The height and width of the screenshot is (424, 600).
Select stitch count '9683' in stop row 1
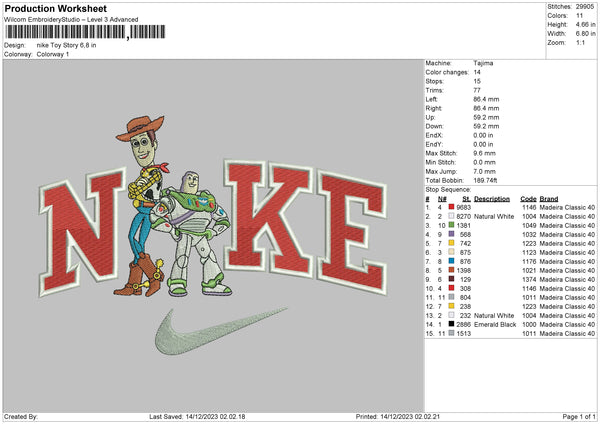point(463,207)
